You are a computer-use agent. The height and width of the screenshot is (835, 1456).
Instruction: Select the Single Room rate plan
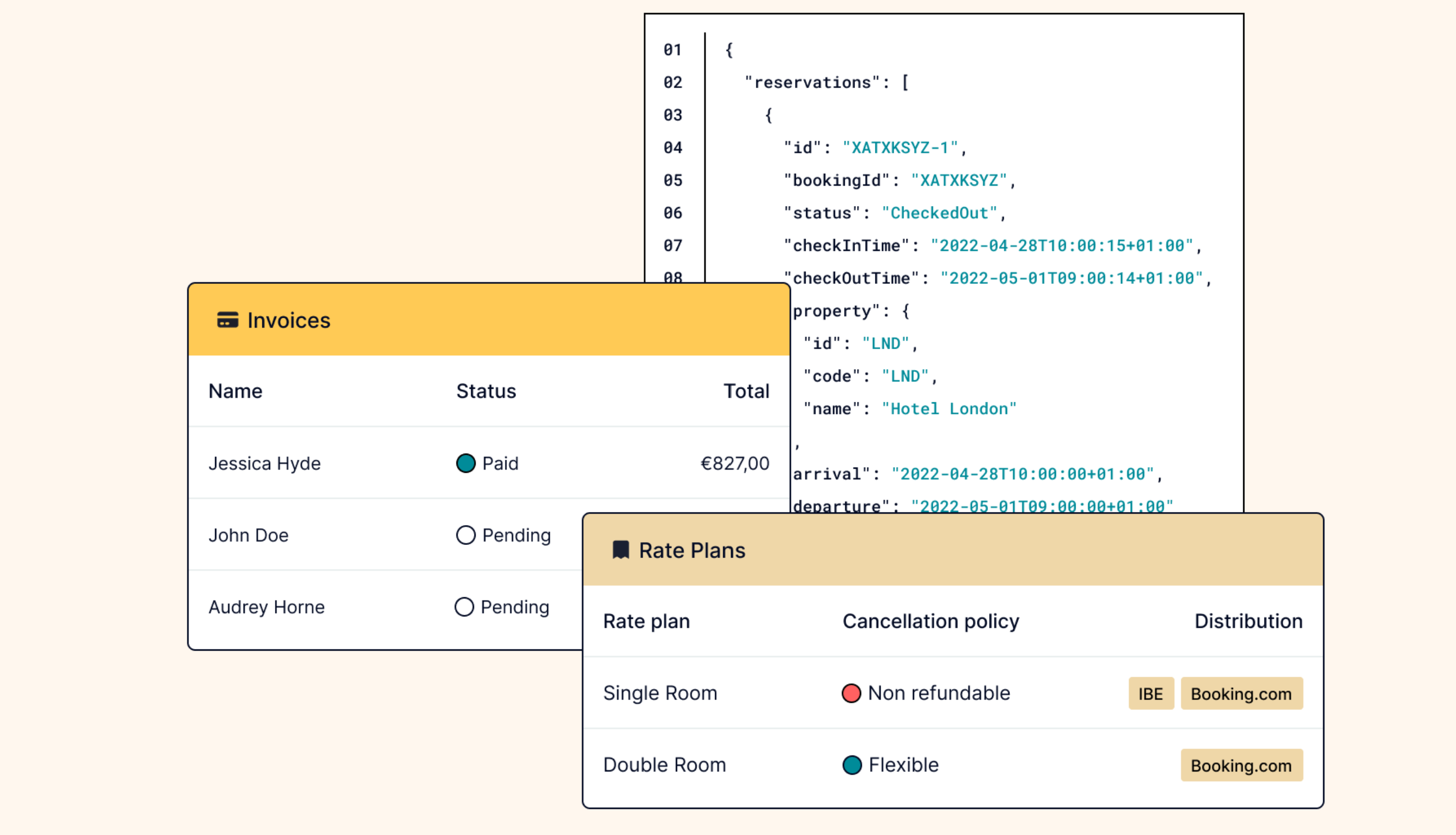click(660, 693)
